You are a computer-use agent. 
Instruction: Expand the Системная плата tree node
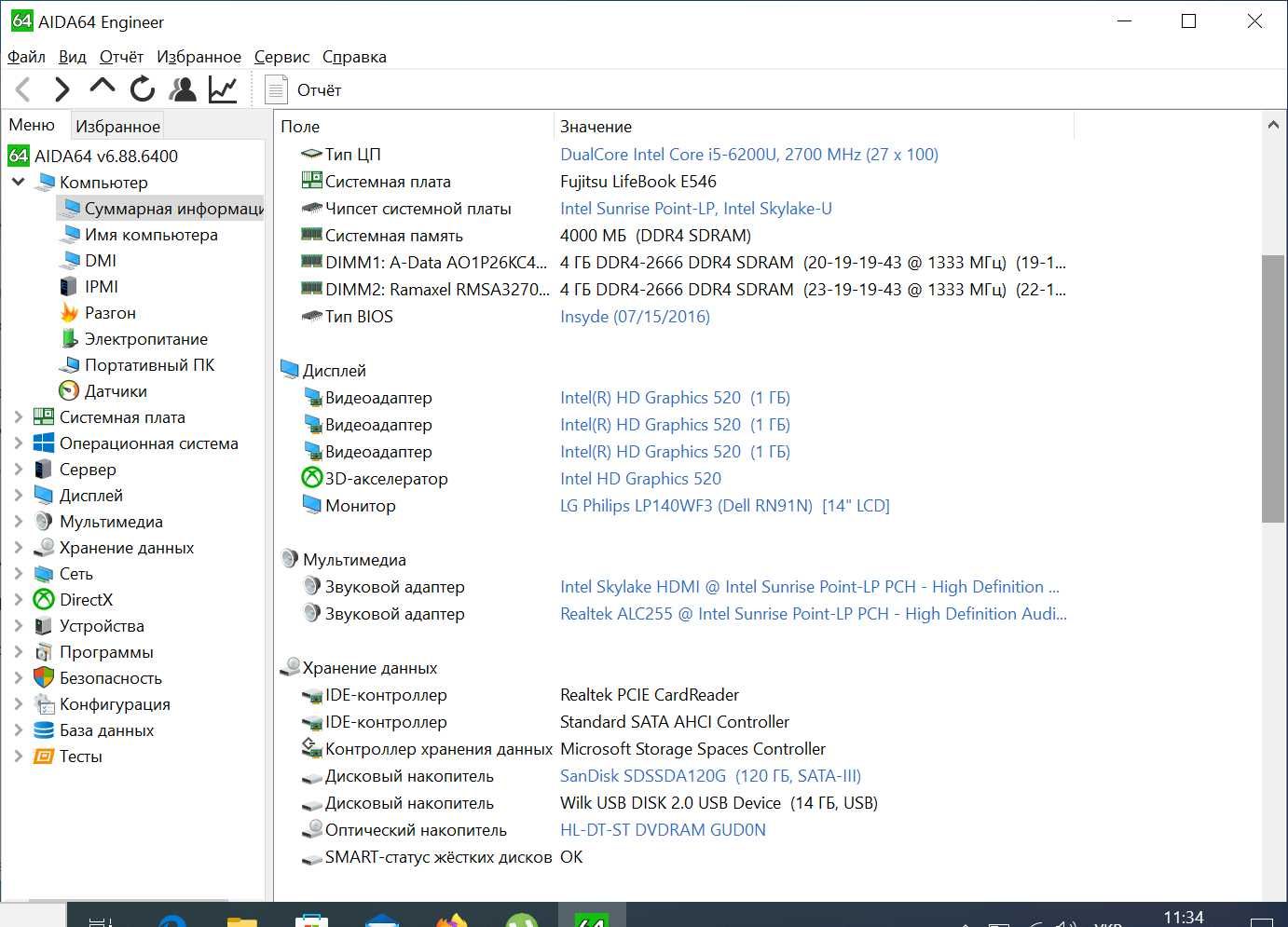pyautogui.click(x=18, y=417)
